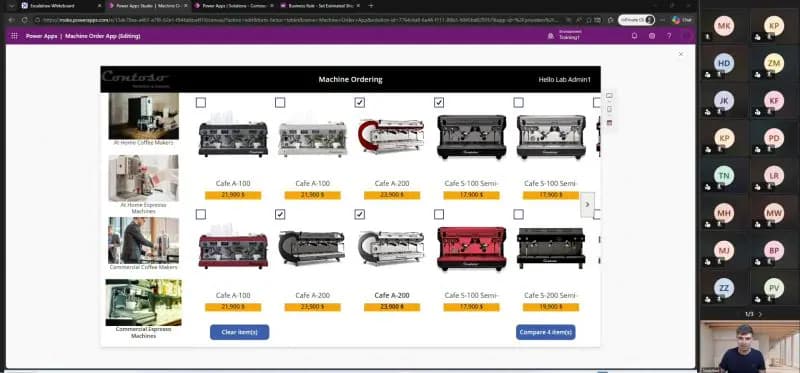The image size is (800, 373).
Task: Click the Machine Ordering header title
Action: tap(351, 80)
